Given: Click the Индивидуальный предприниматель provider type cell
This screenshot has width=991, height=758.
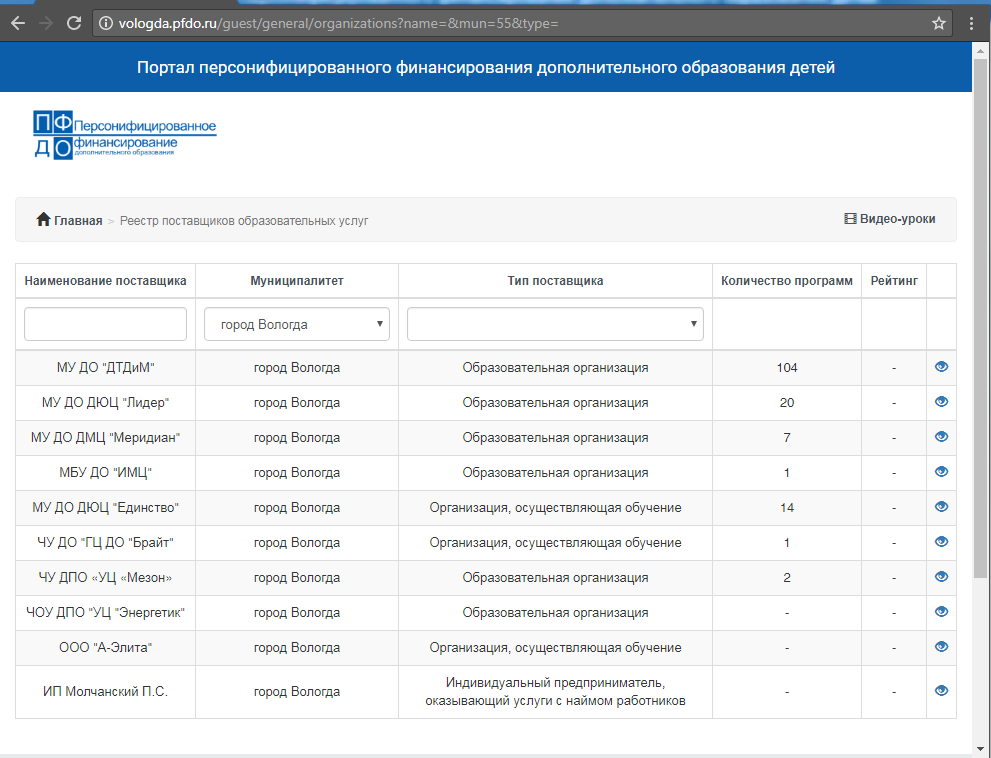Looking at the screenshot, I should click(x=555, y=692).
